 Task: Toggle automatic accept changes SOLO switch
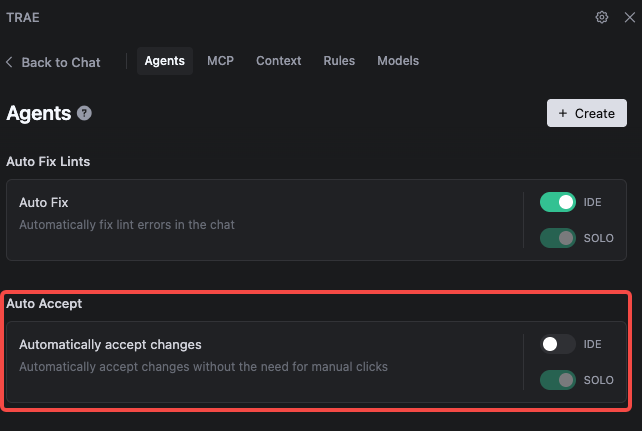(558, 380)
